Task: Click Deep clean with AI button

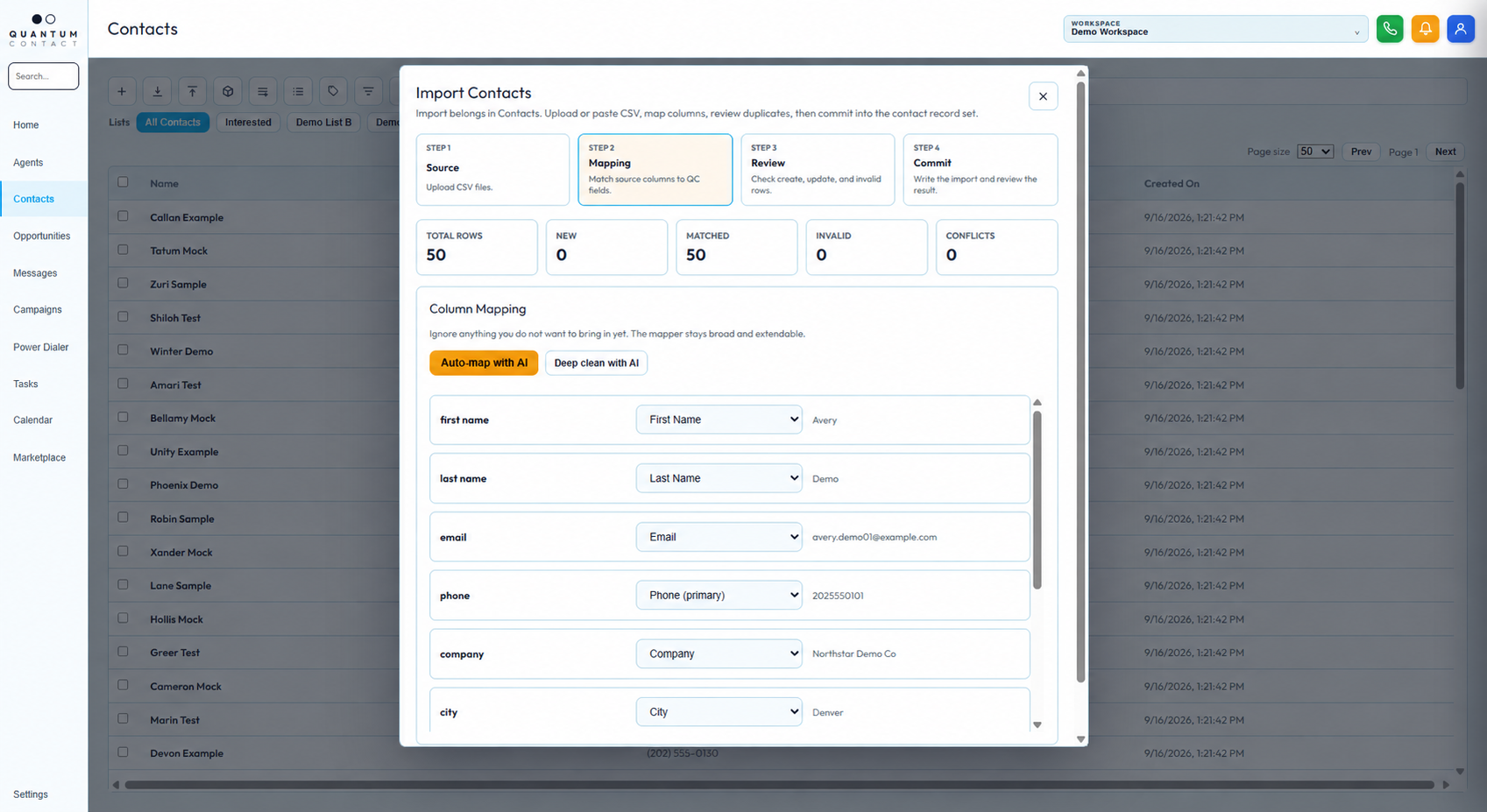Action: tap(596, 363)
